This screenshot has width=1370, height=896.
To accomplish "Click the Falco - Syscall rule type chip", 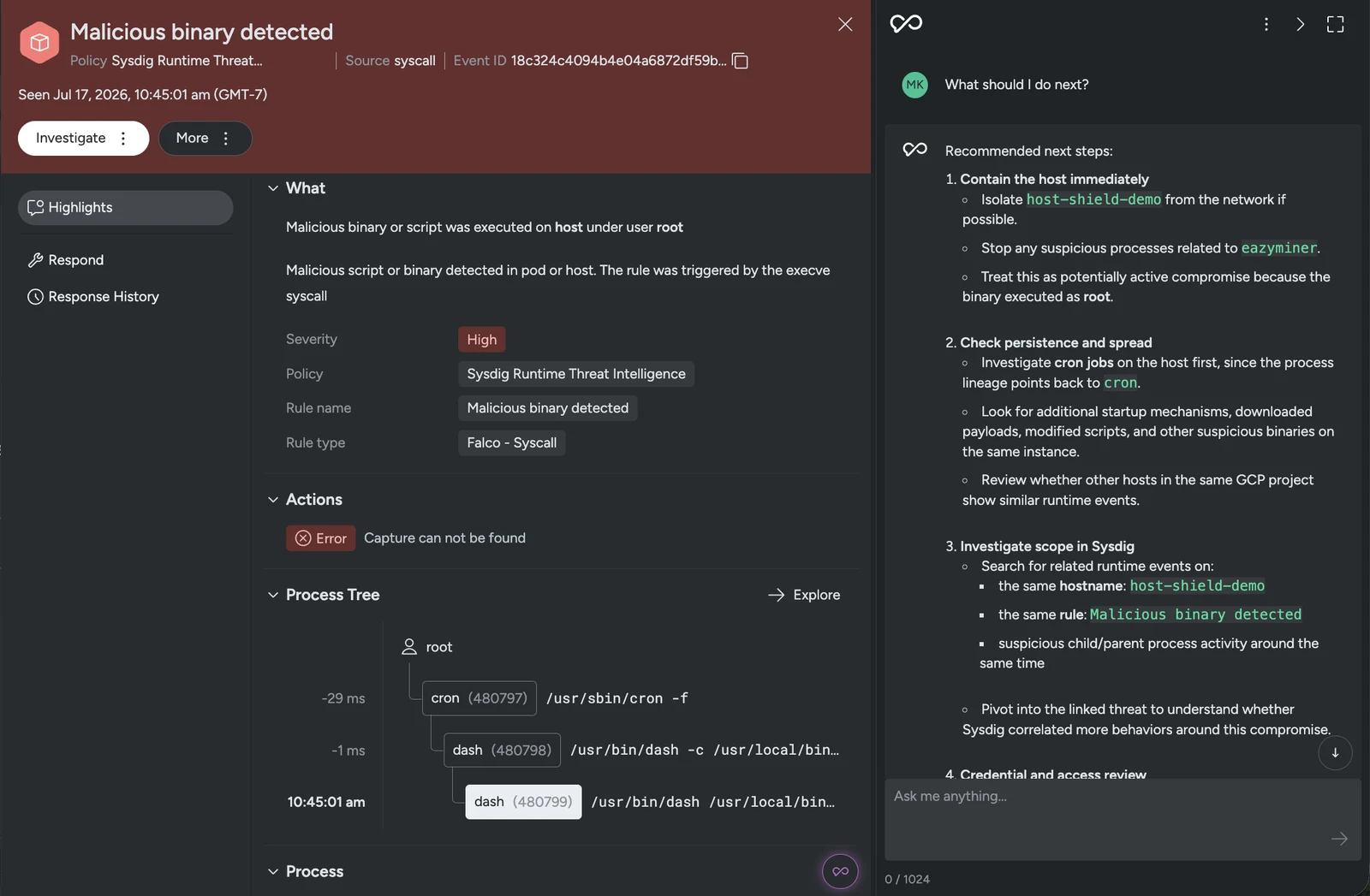I will point(512,442).
